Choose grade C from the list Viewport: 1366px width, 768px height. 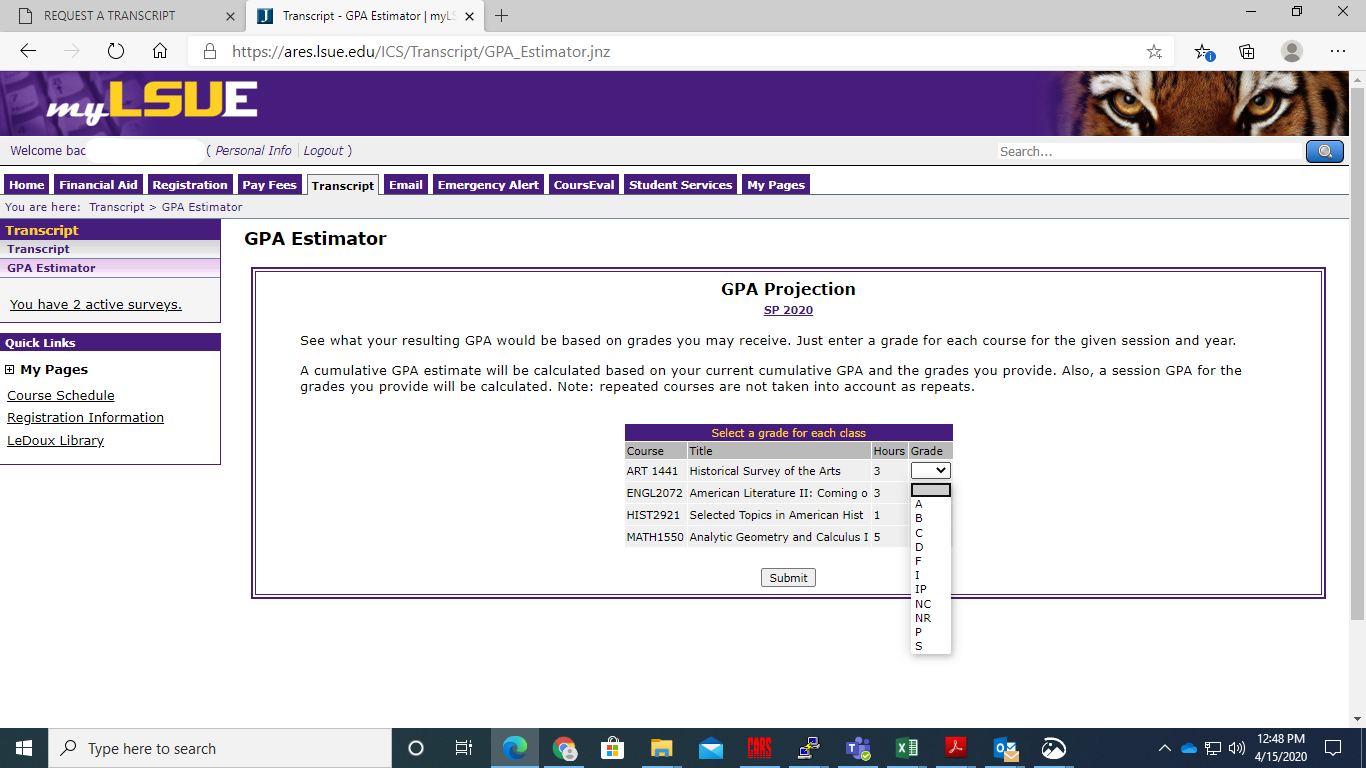pyautogui.click(x=930, y=533)
